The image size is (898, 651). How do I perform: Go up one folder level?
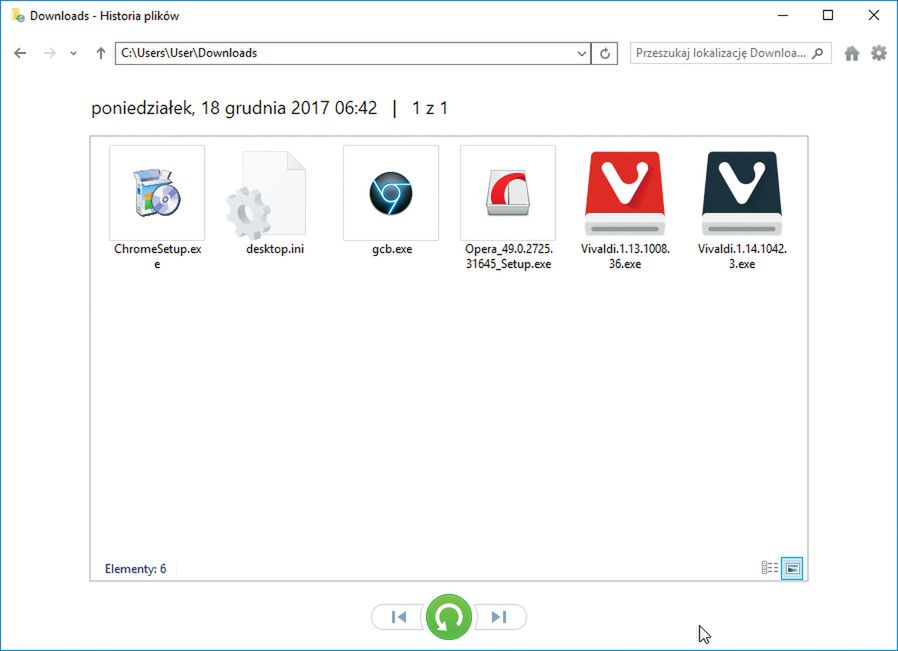click(101, 53)
